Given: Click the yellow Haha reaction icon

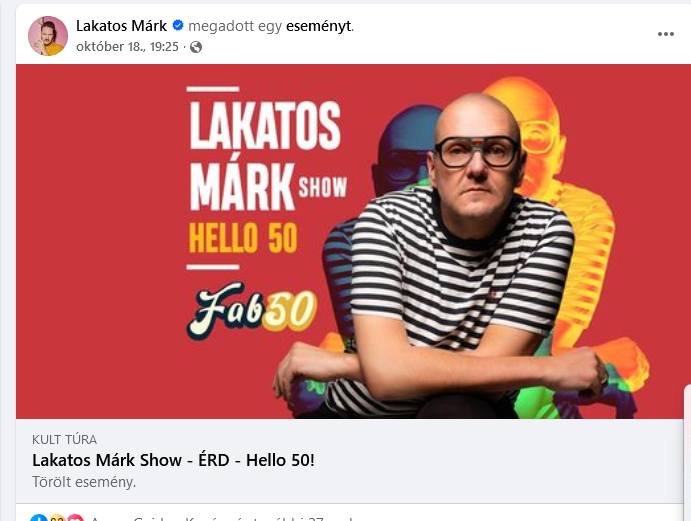Looking at the screenshot, I should coord(57,518).
